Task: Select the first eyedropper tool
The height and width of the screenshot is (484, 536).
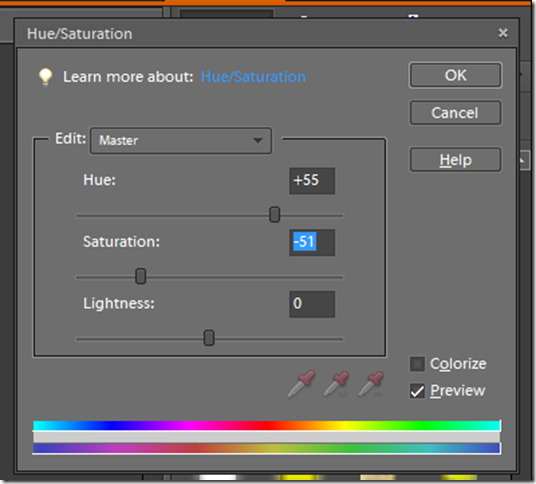Action: point(301,384)
